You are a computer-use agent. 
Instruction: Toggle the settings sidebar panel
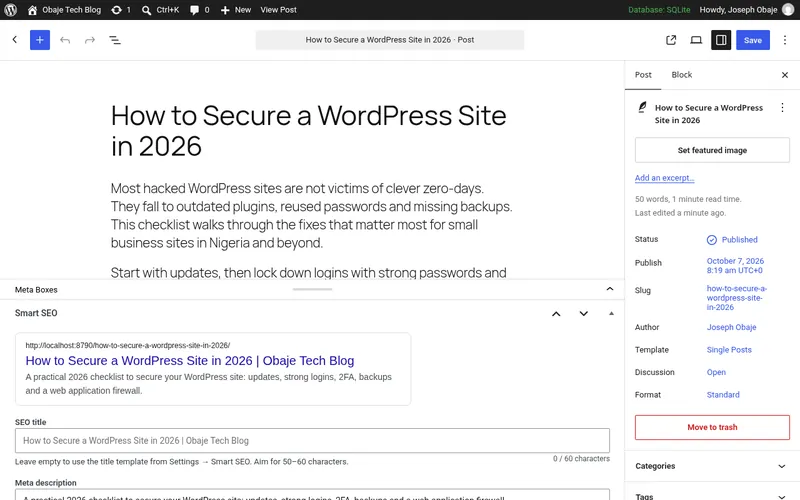coord(721,40)
